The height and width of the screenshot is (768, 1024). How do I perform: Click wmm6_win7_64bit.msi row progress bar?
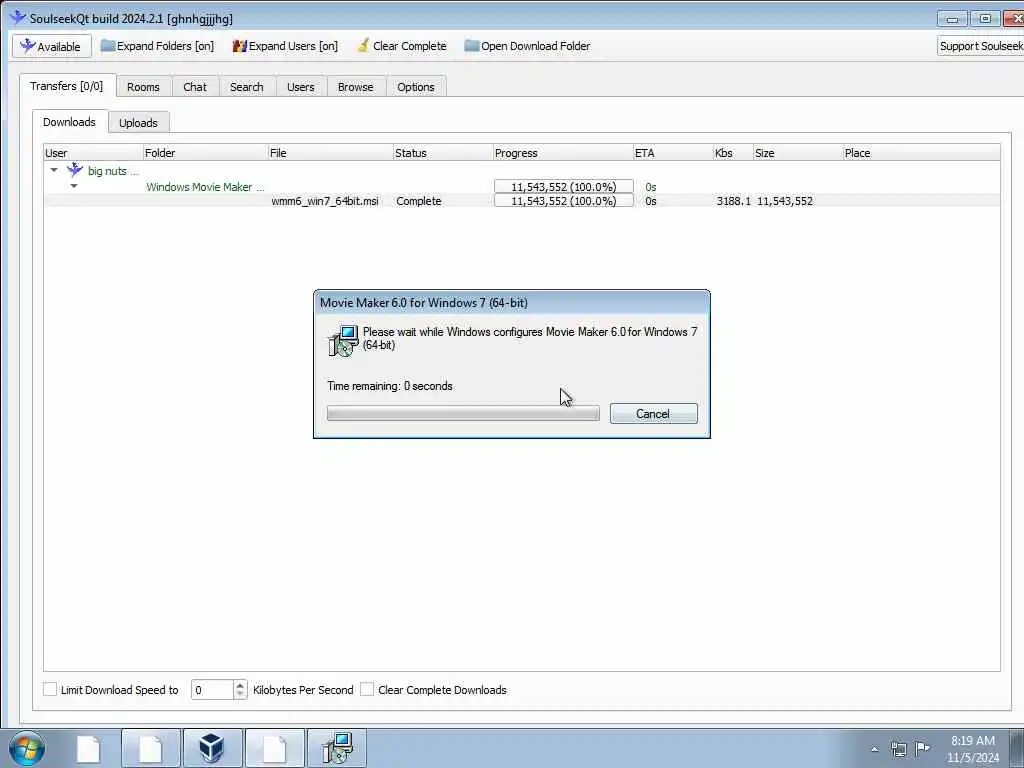point(564,201)
